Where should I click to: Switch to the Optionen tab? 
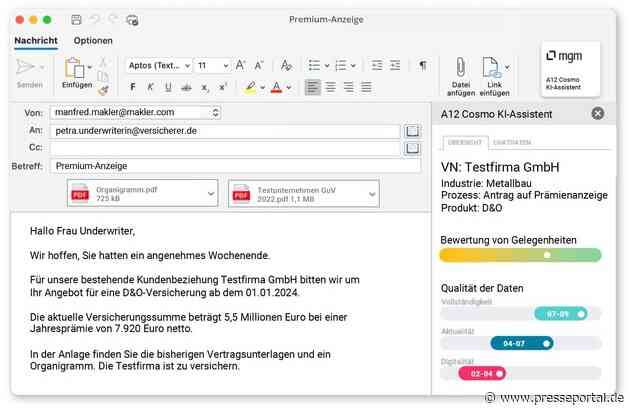pyautogui.click(x=93, y=41)
